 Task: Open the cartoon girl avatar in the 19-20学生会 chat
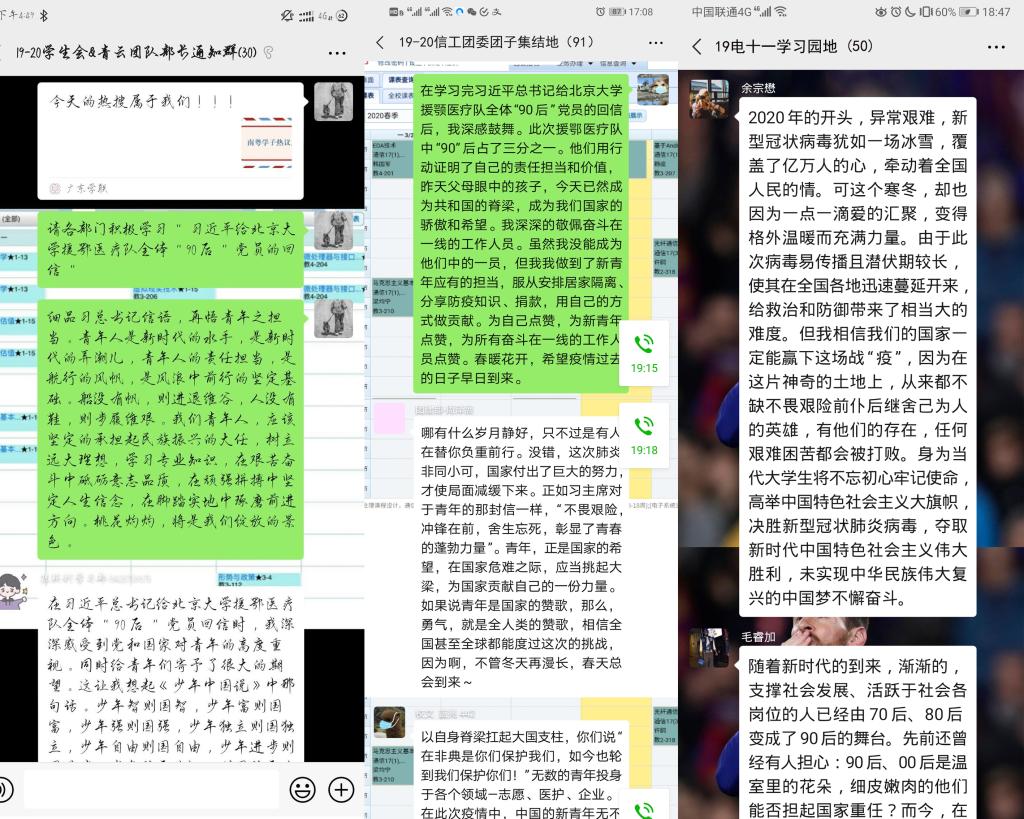tap(12, 591)
